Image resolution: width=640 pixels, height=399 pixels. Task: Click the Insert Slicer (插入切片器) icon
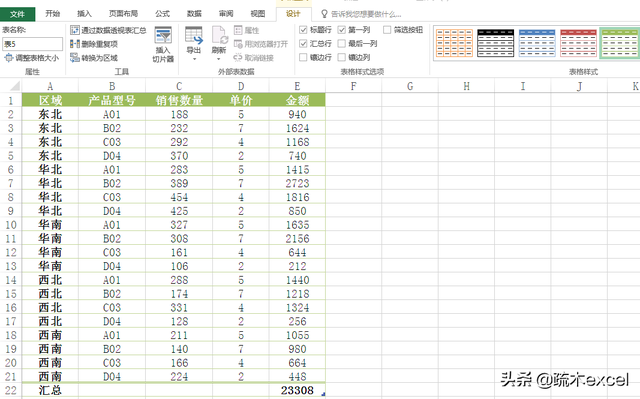[163, 35]
